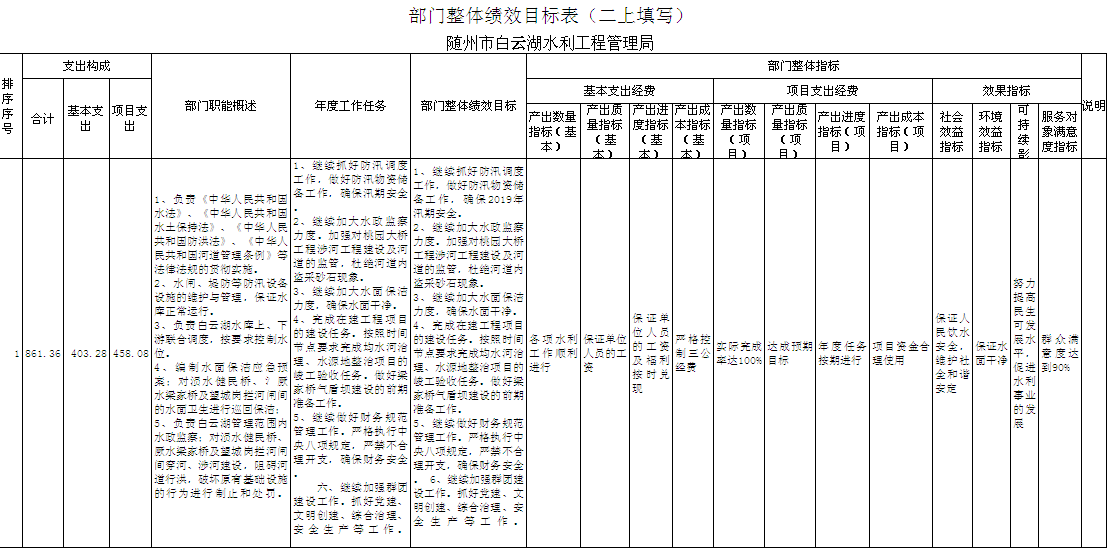This screenshot has width=1108, height=550.
Task: Select cell 保证单位人员的工资
Action: [x=605, y=353]
